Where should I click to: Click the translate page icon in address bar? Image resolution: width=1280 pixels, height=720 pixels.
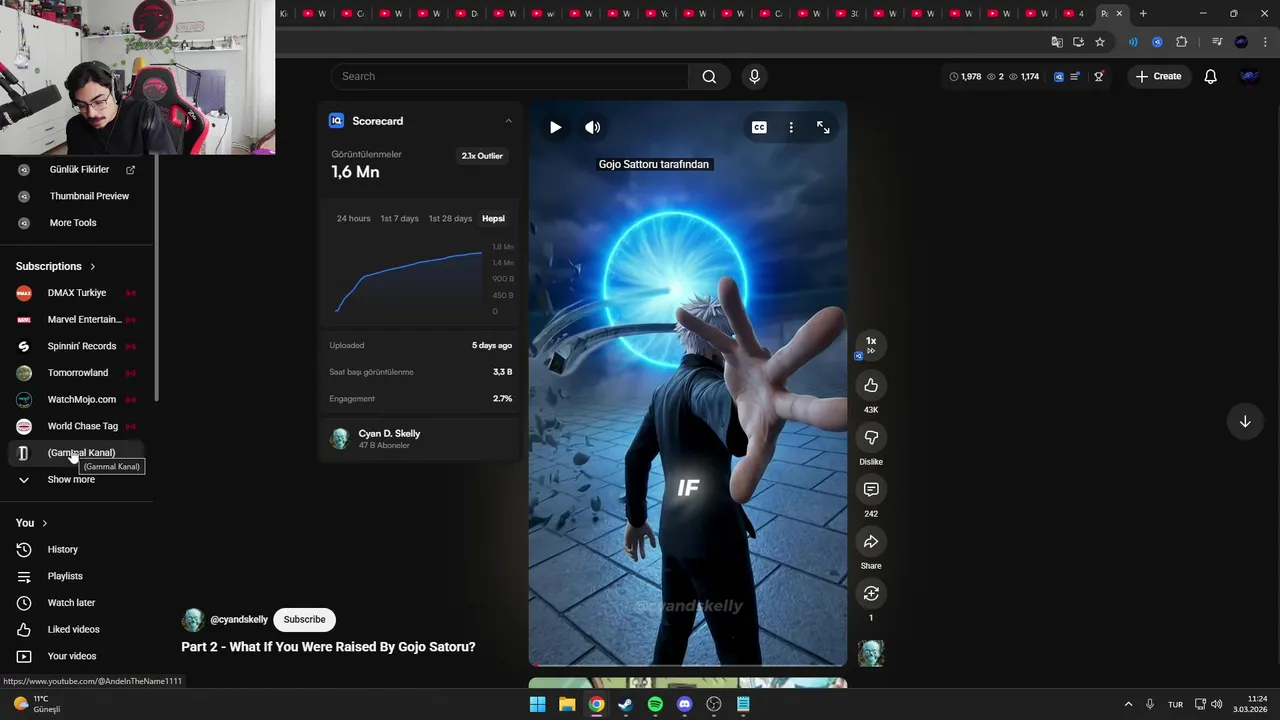coord(1057,42)
